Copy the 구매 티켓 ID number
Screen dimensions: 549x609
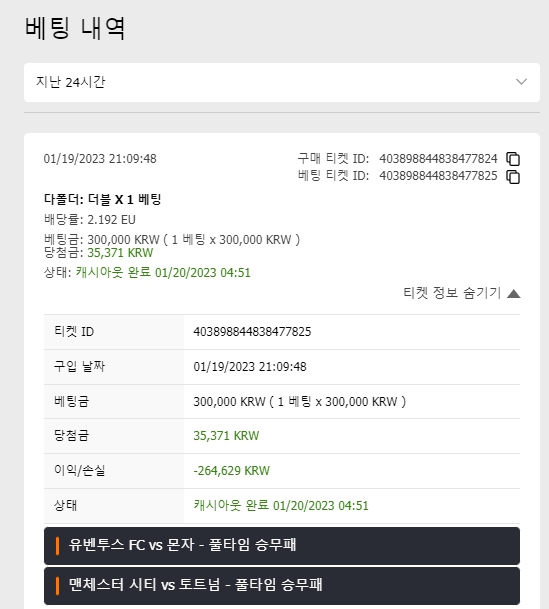(x=513, y=159)
